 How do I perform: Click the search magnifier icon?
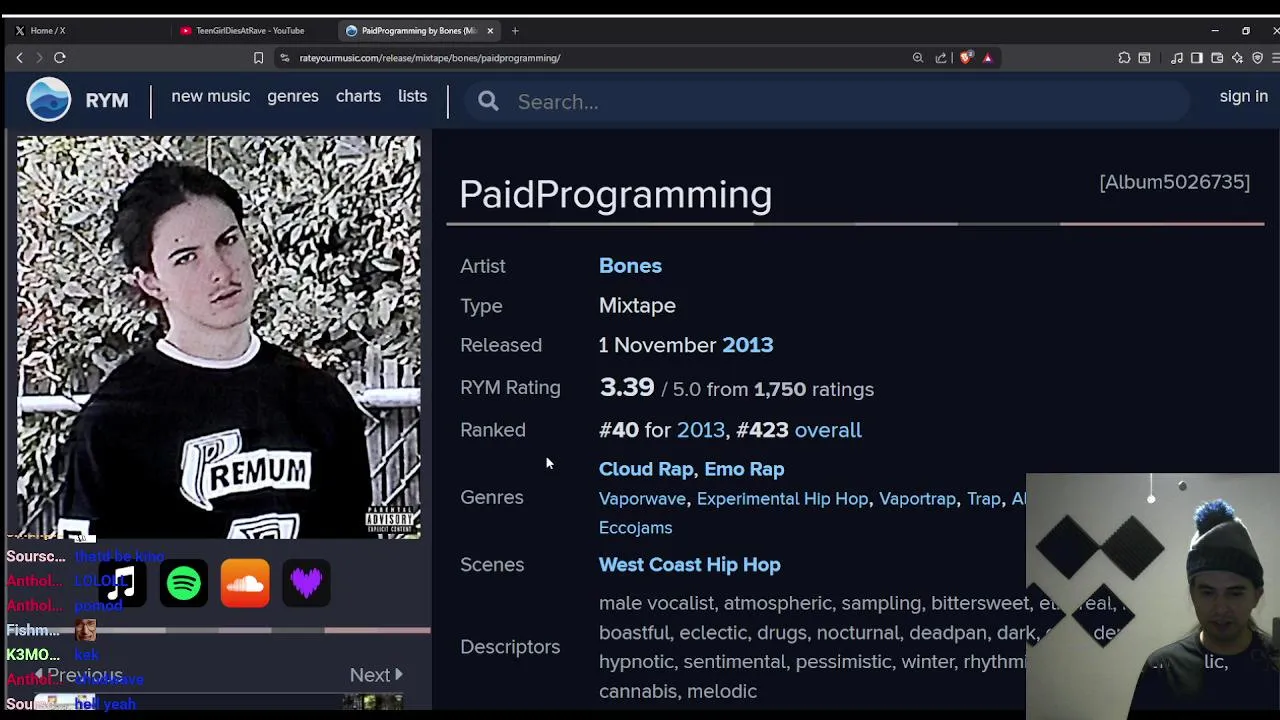click(x=488, y=101)
